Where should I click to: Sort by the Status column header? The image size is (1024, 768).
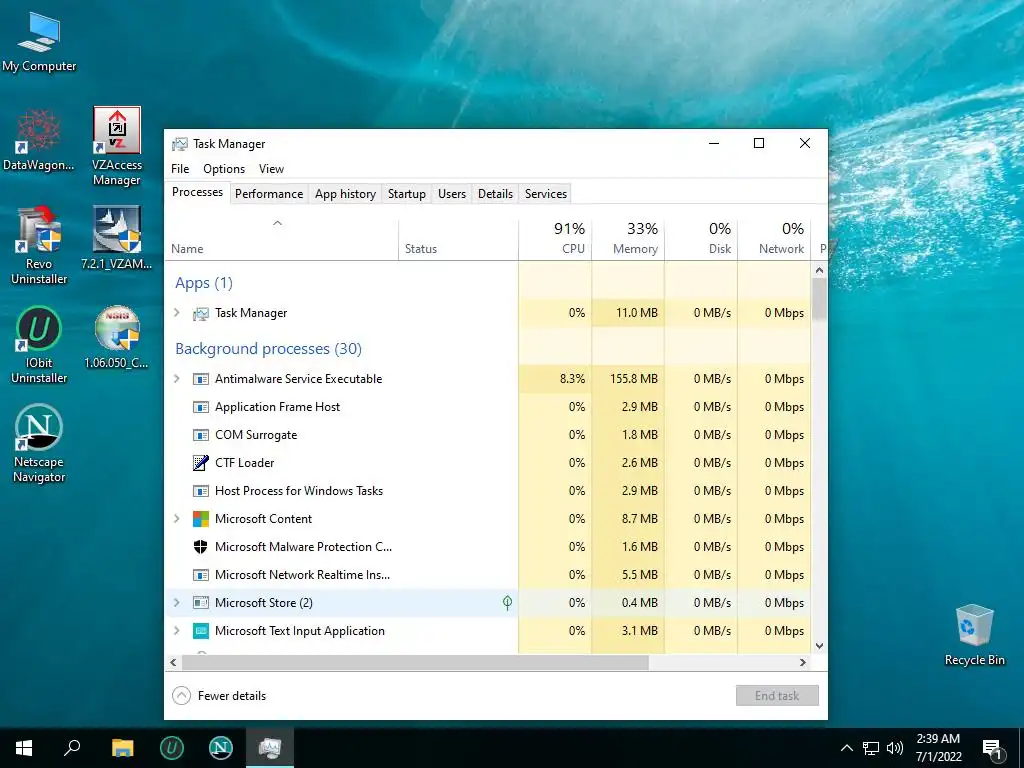458,239
